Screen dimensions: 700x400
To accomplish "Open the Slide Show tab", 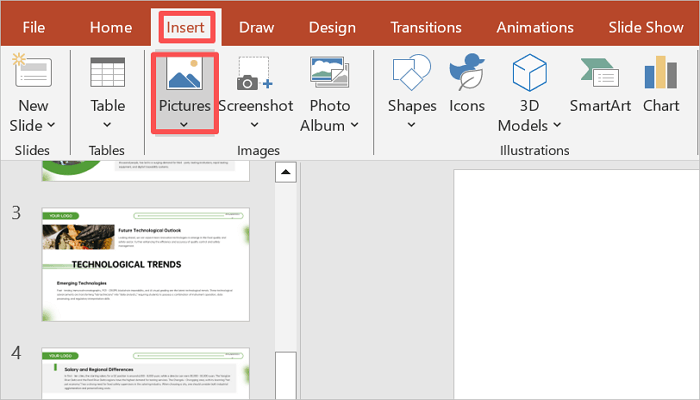I will (646, 28).
